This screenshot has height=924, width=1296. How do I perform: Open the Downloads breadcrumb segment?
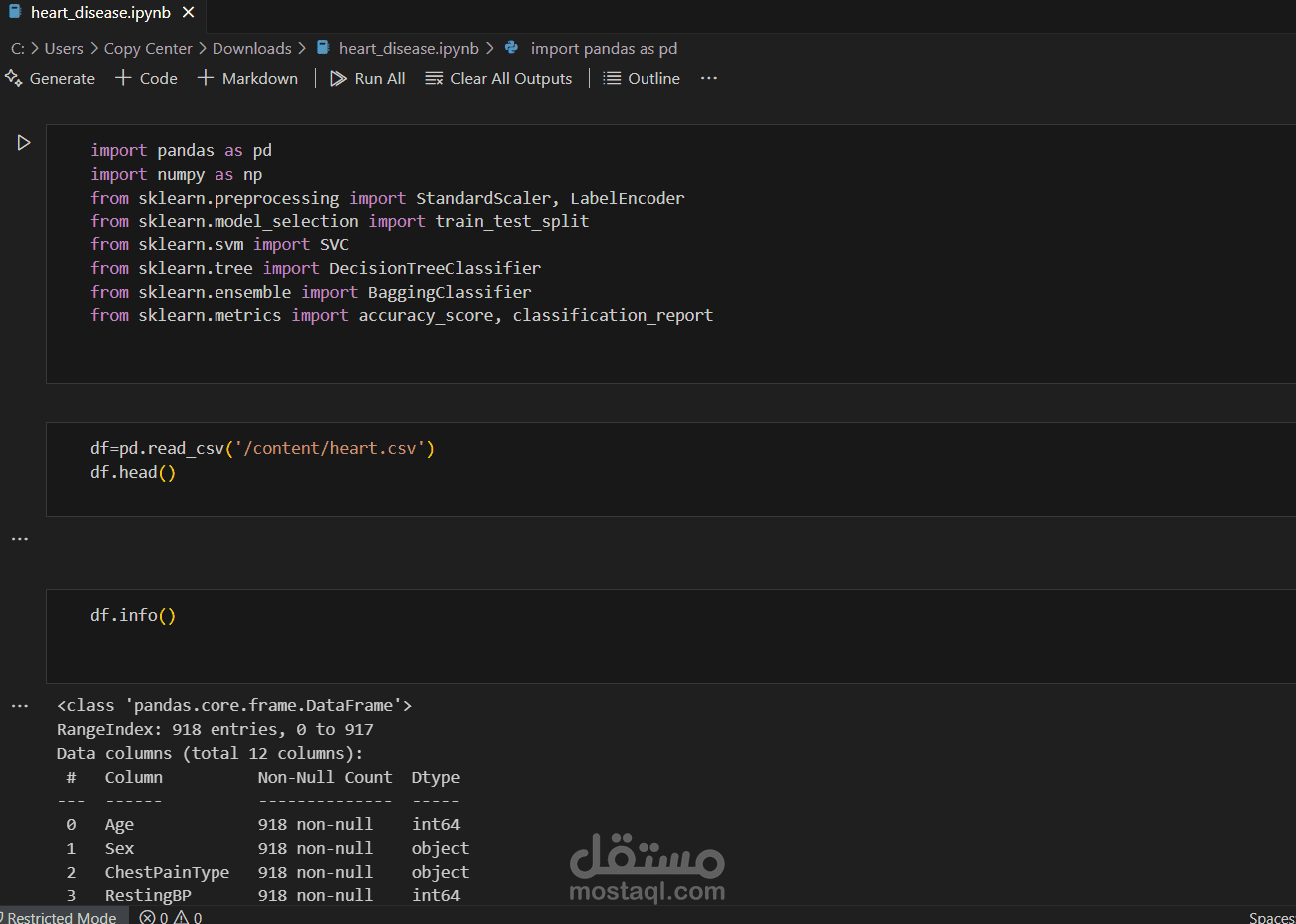251,48
